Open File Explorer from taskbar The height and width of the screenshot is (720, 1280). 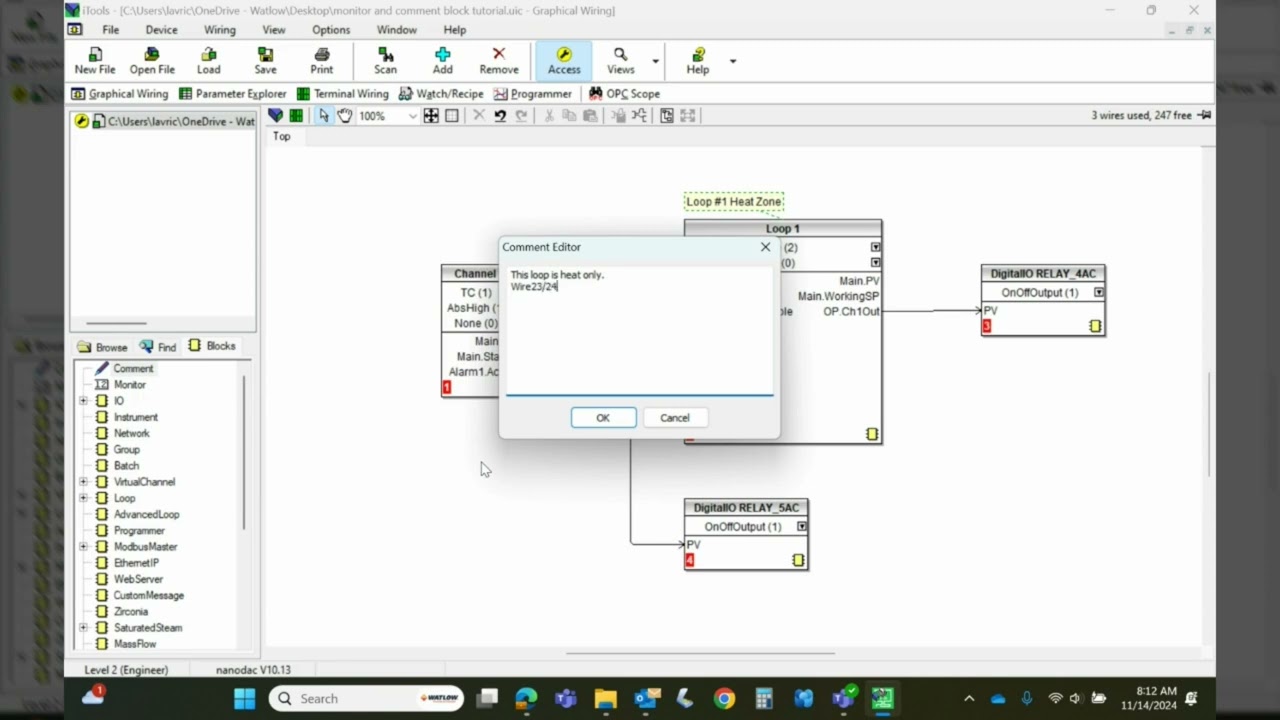point(606,698)
